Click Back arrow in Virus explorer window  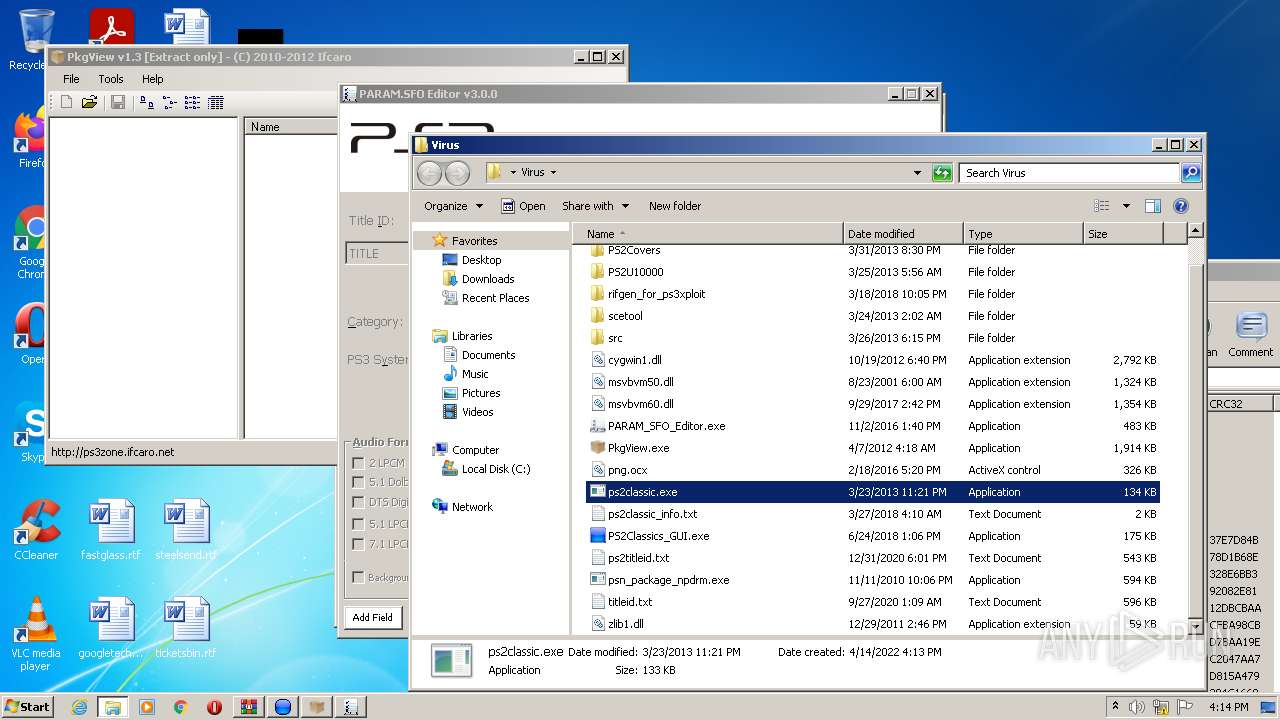430,173
